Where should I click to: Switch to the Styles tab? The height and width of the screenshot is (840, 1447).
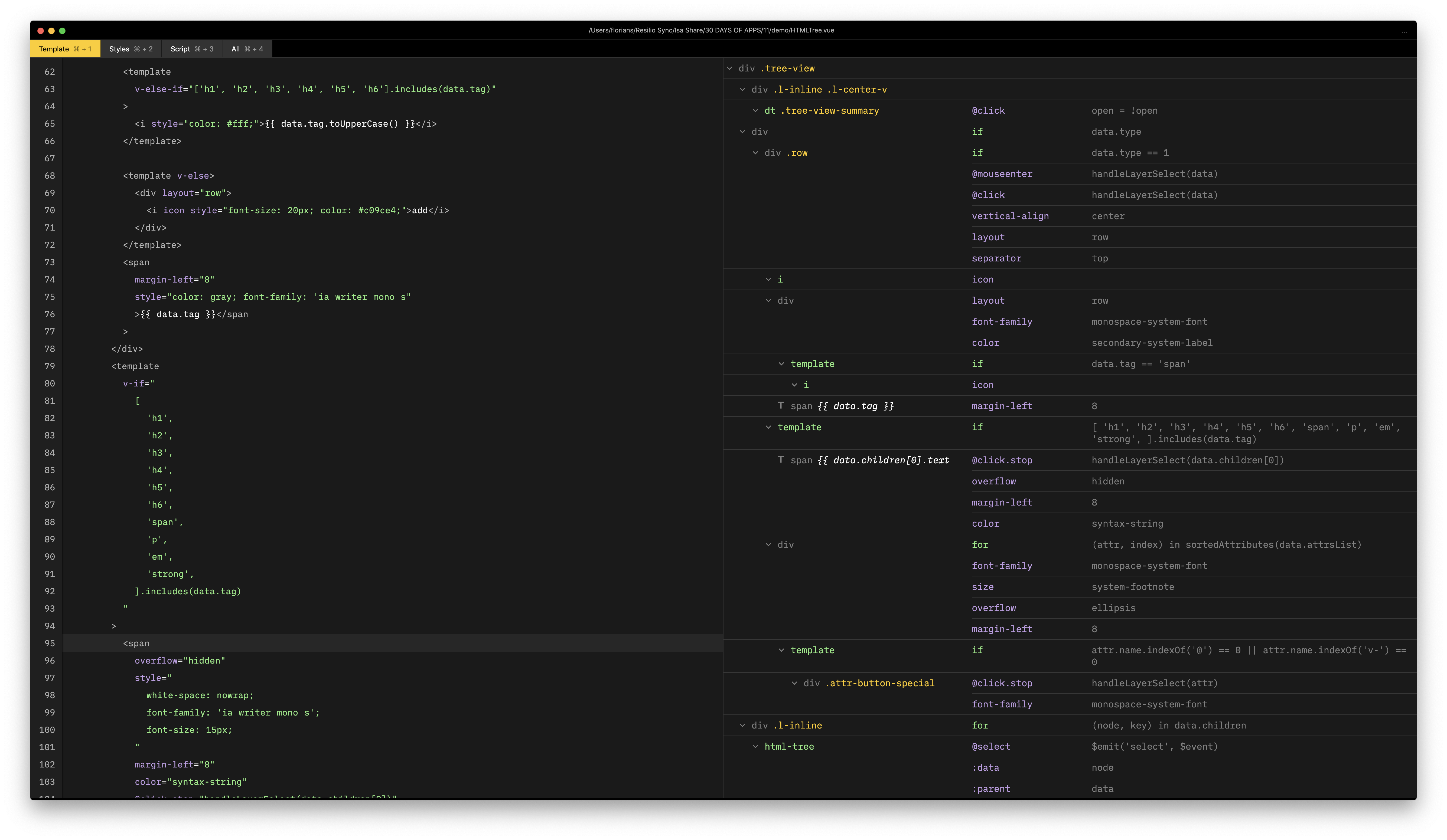pyautogui.click(x=131, y=49)
